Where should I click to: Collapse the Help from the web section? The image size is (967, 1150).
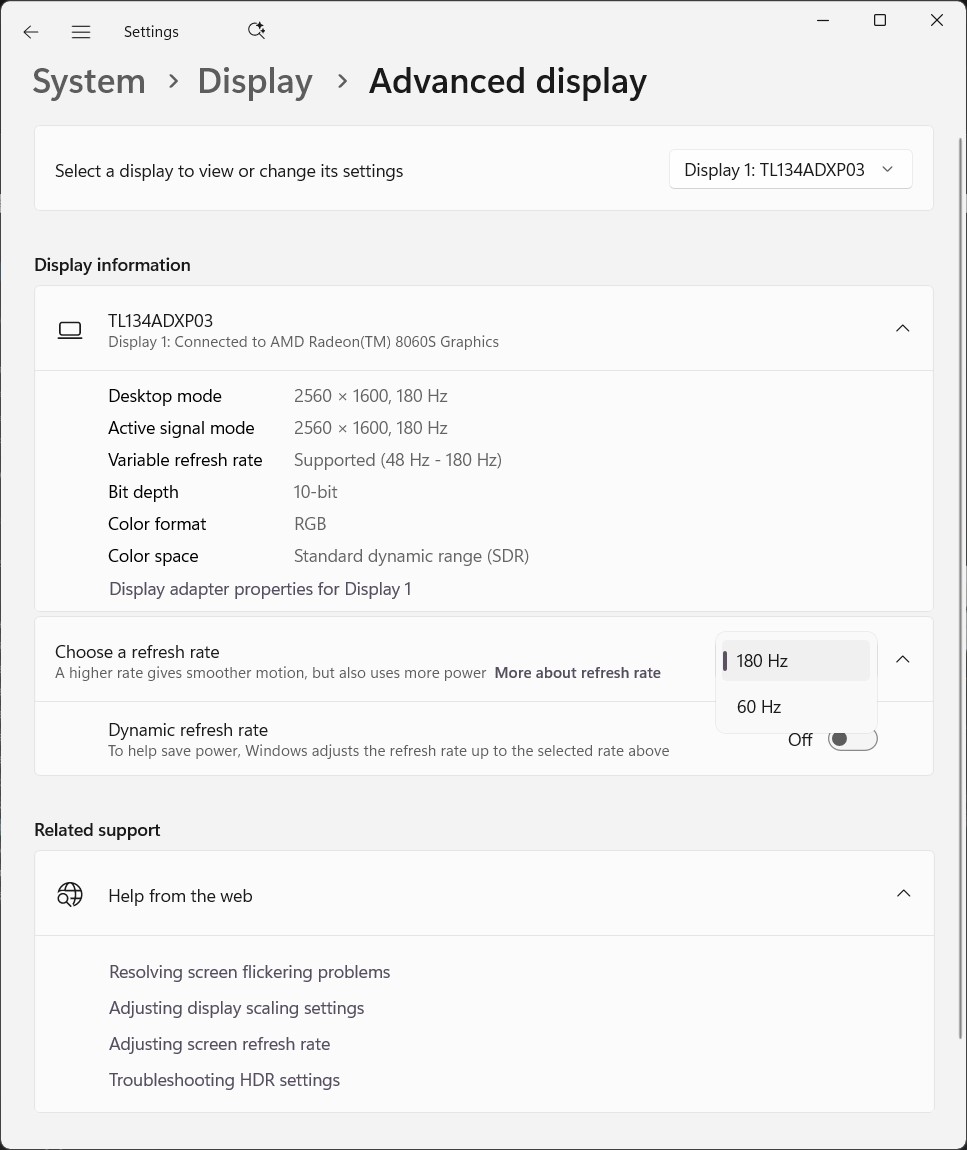point(902,894)
